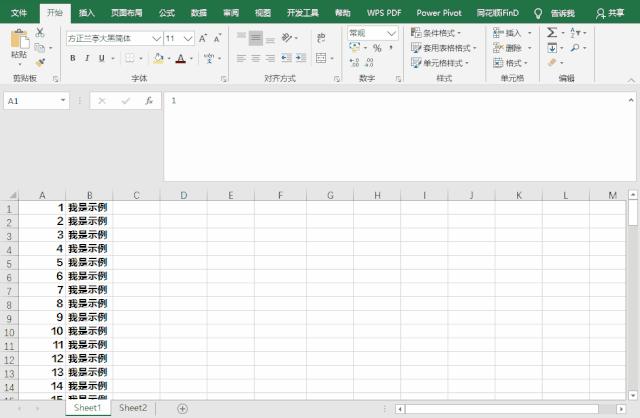The width and height of the screenshot is (640, 418).
Task: Click decrease decimal icon
Action: pyautogui.click(x=369, y=62)
